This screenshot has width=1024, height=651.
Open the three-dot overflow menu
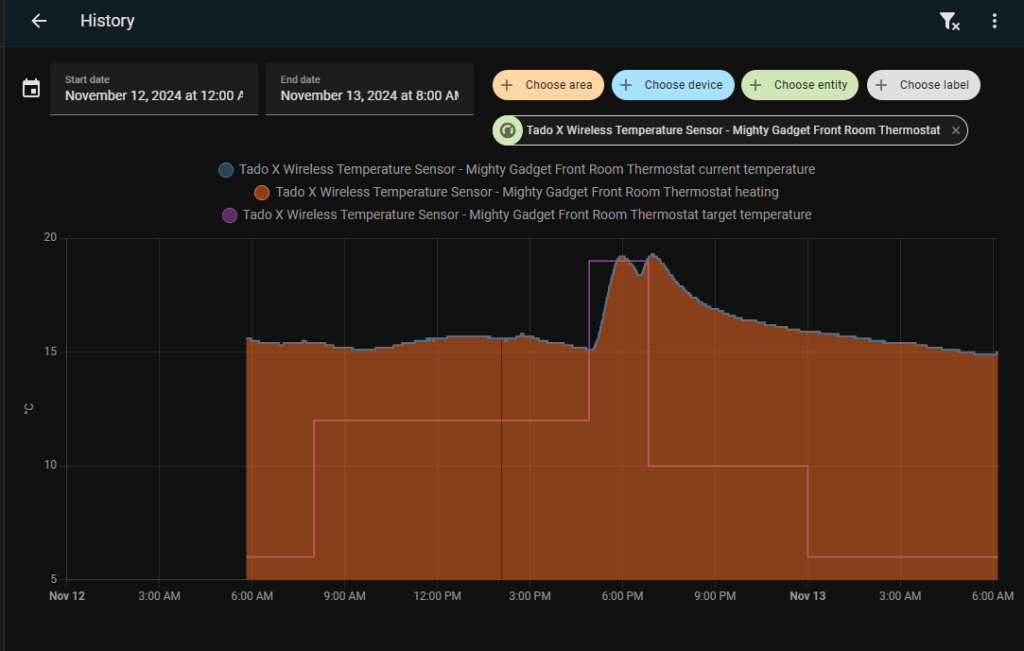coord(994,21)
